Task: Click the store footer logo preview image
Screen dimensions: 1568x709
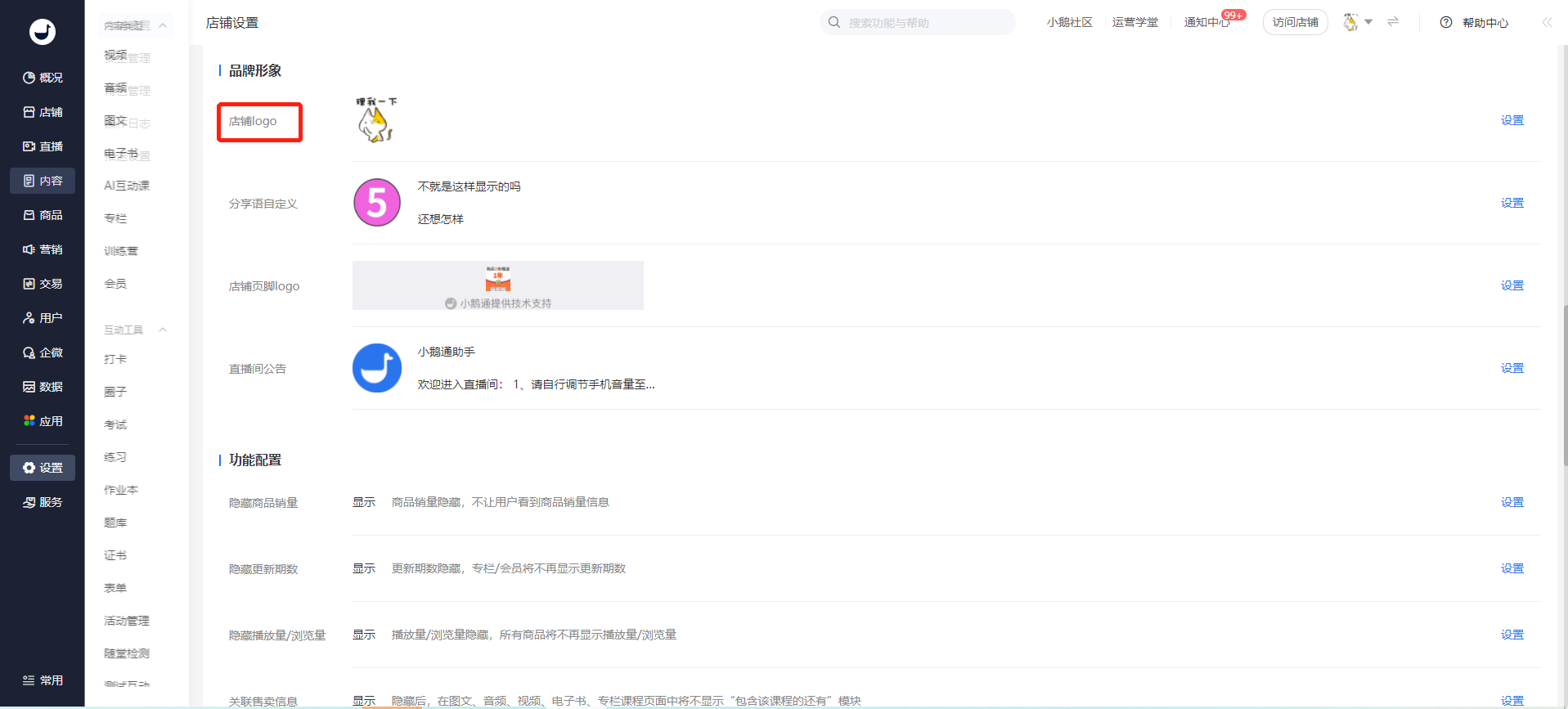Action: pyautogui.click(x=498, y=285)
